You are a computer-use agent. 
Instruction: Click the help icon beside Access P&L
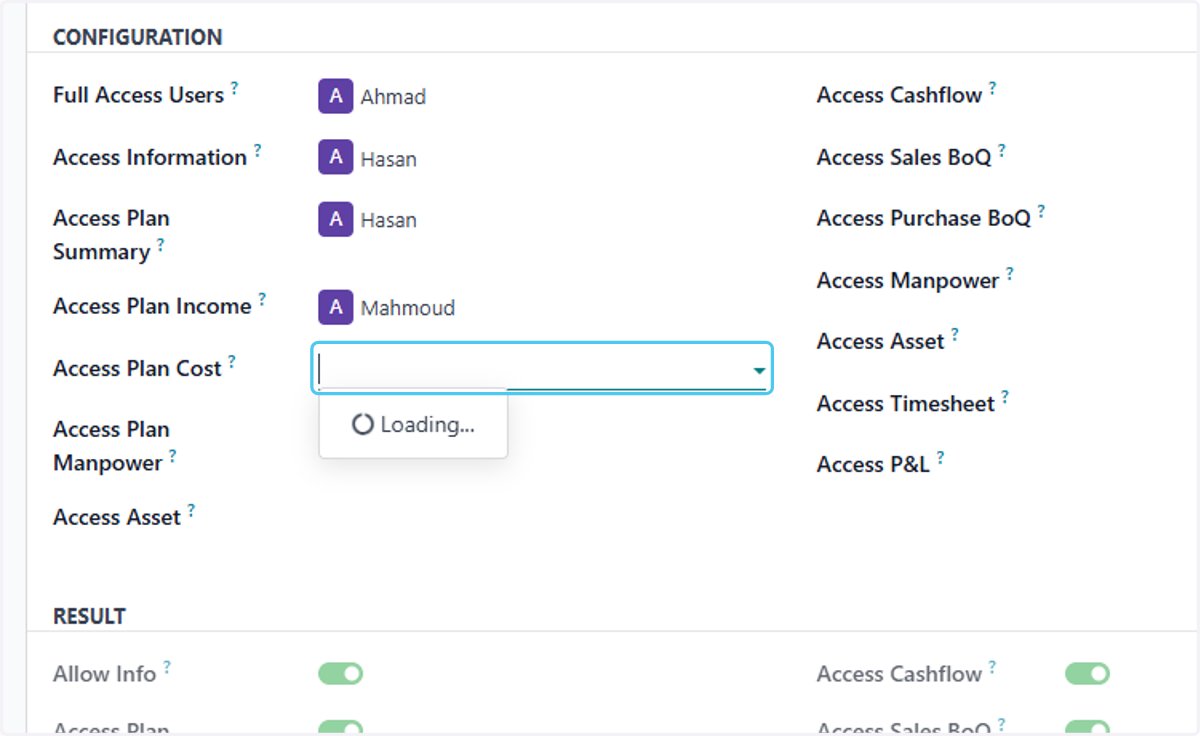tap(940, 458)
